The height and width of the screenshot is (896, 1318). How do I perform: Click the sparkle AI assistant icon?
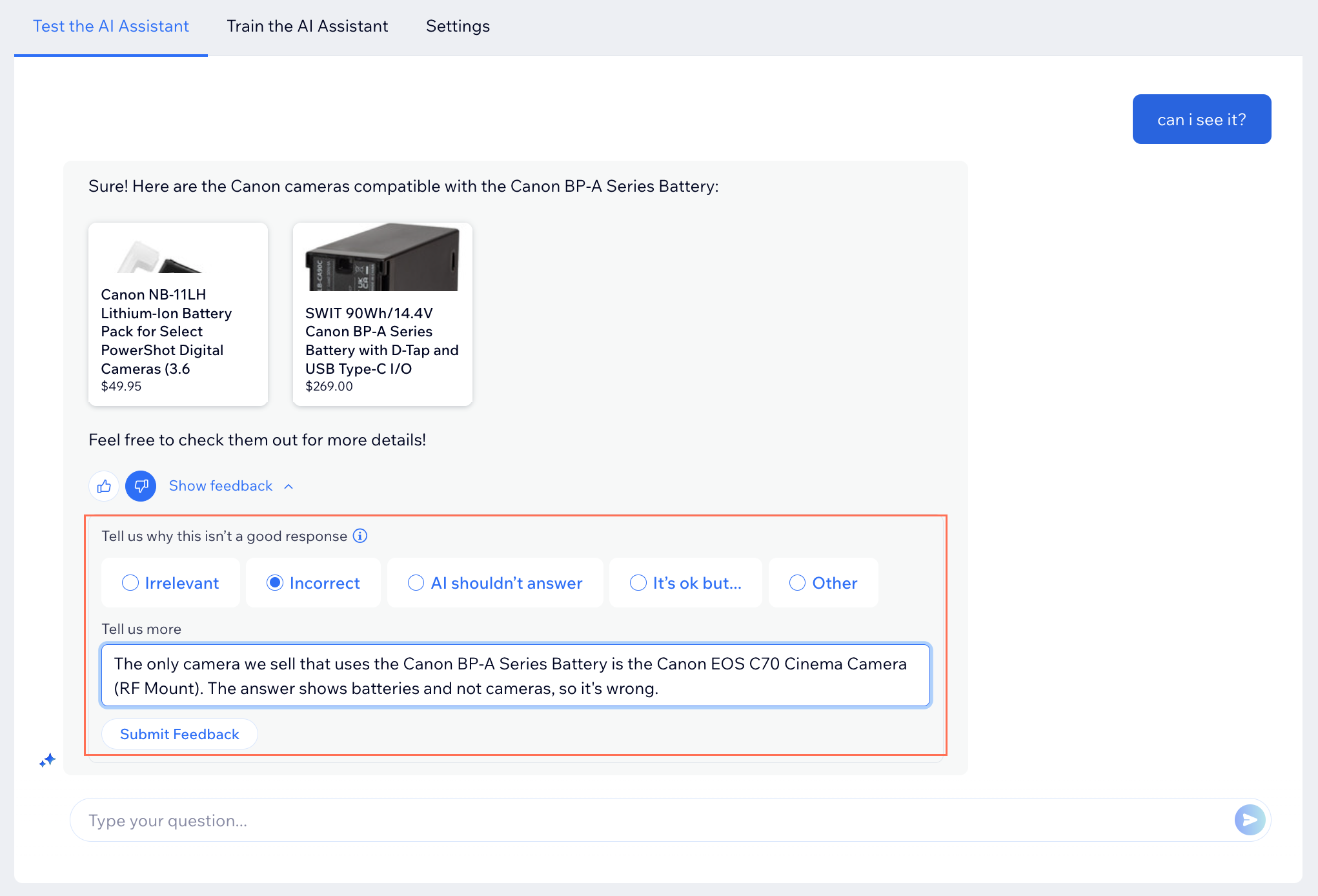pyautogui.click(x=47, y=760)
